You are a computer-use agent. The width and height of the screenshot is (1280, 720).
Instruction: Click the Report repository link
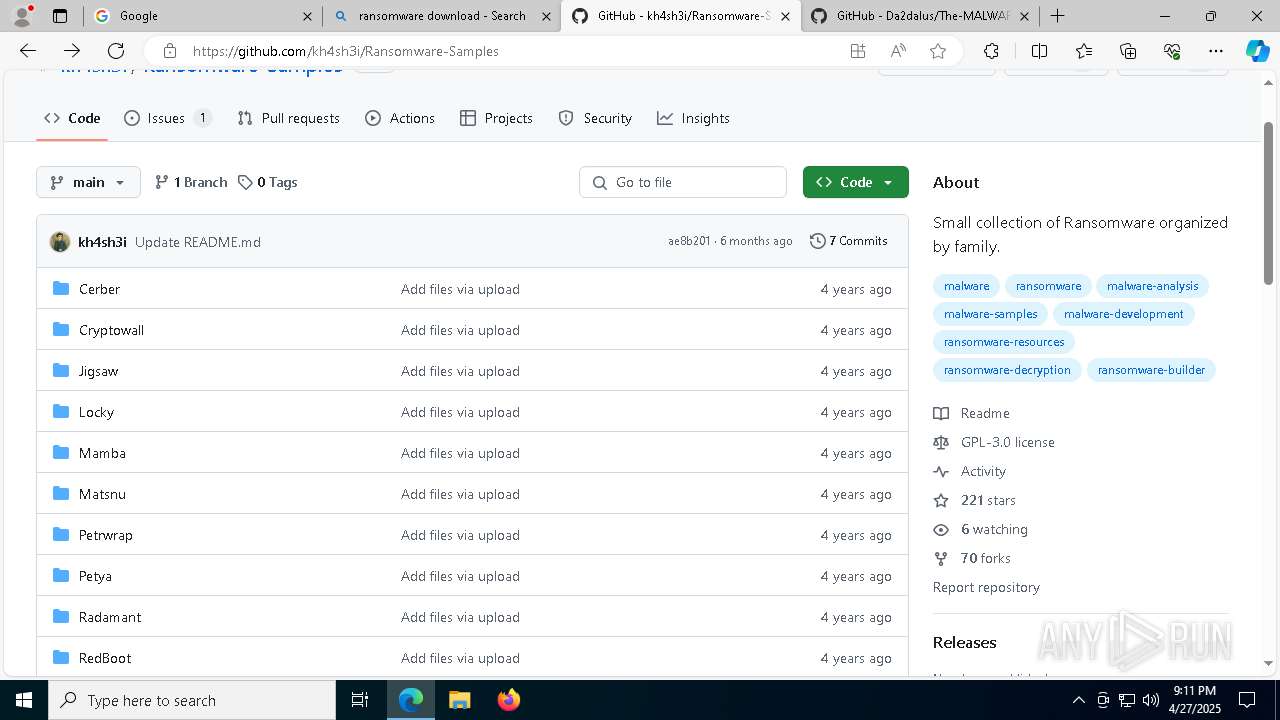(986, 587)
